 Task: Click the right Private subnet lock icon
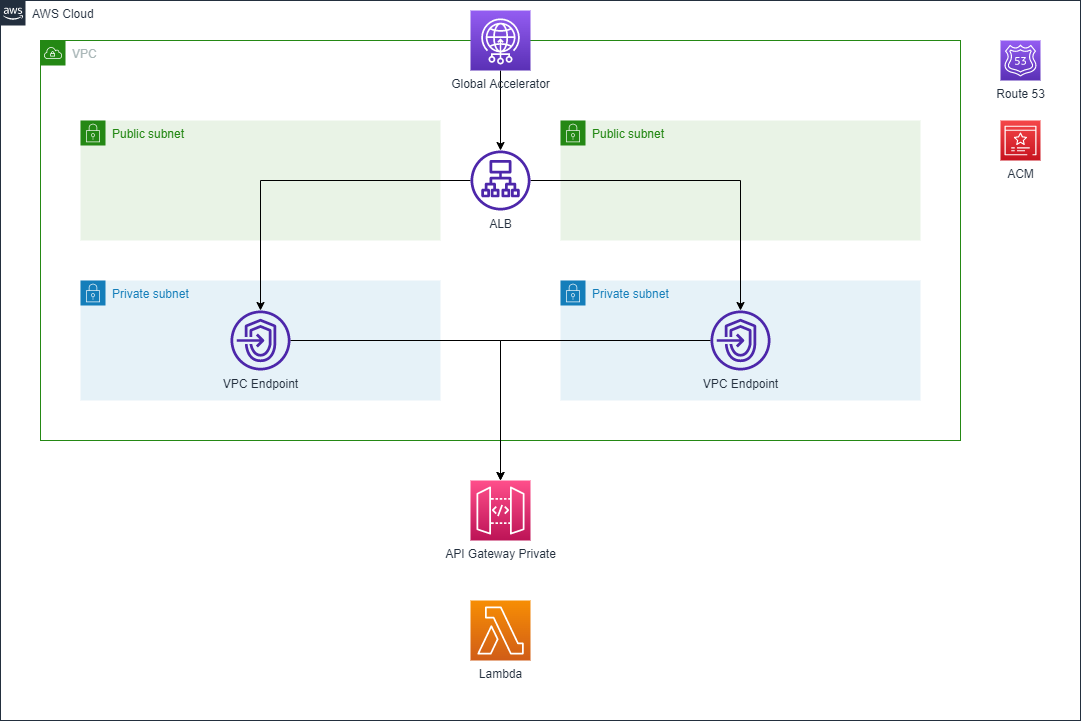point(573,293)
